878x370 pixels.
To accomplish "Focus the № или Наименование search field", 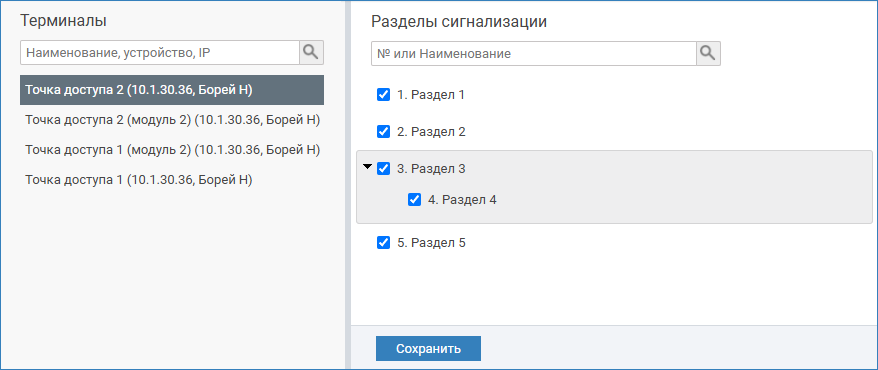I will pyautogui.click(x=534, y=54).
